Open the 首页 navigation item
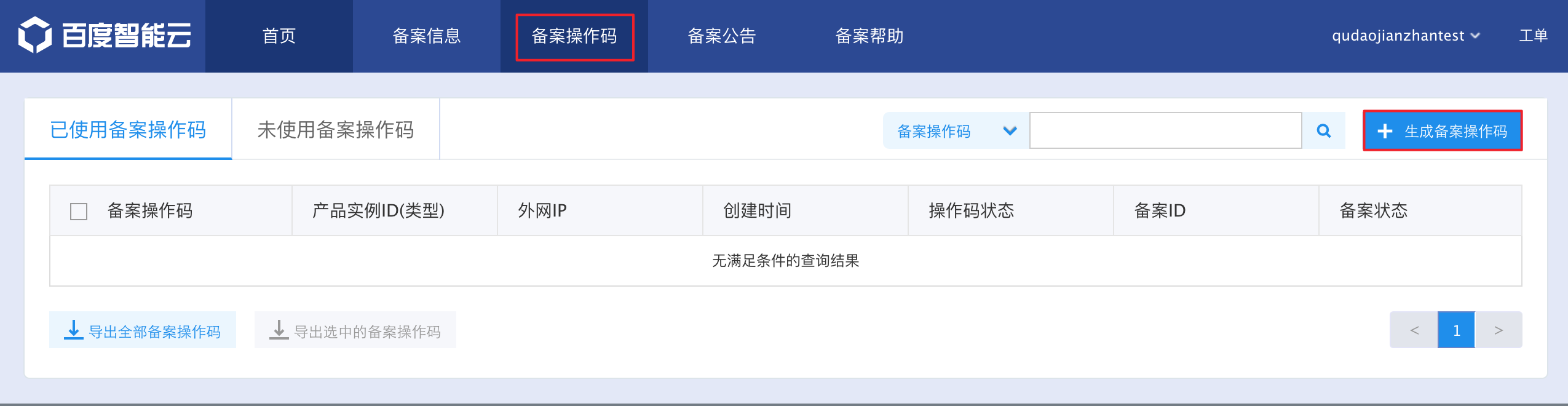1568x406 pixels. coord(279,36)
